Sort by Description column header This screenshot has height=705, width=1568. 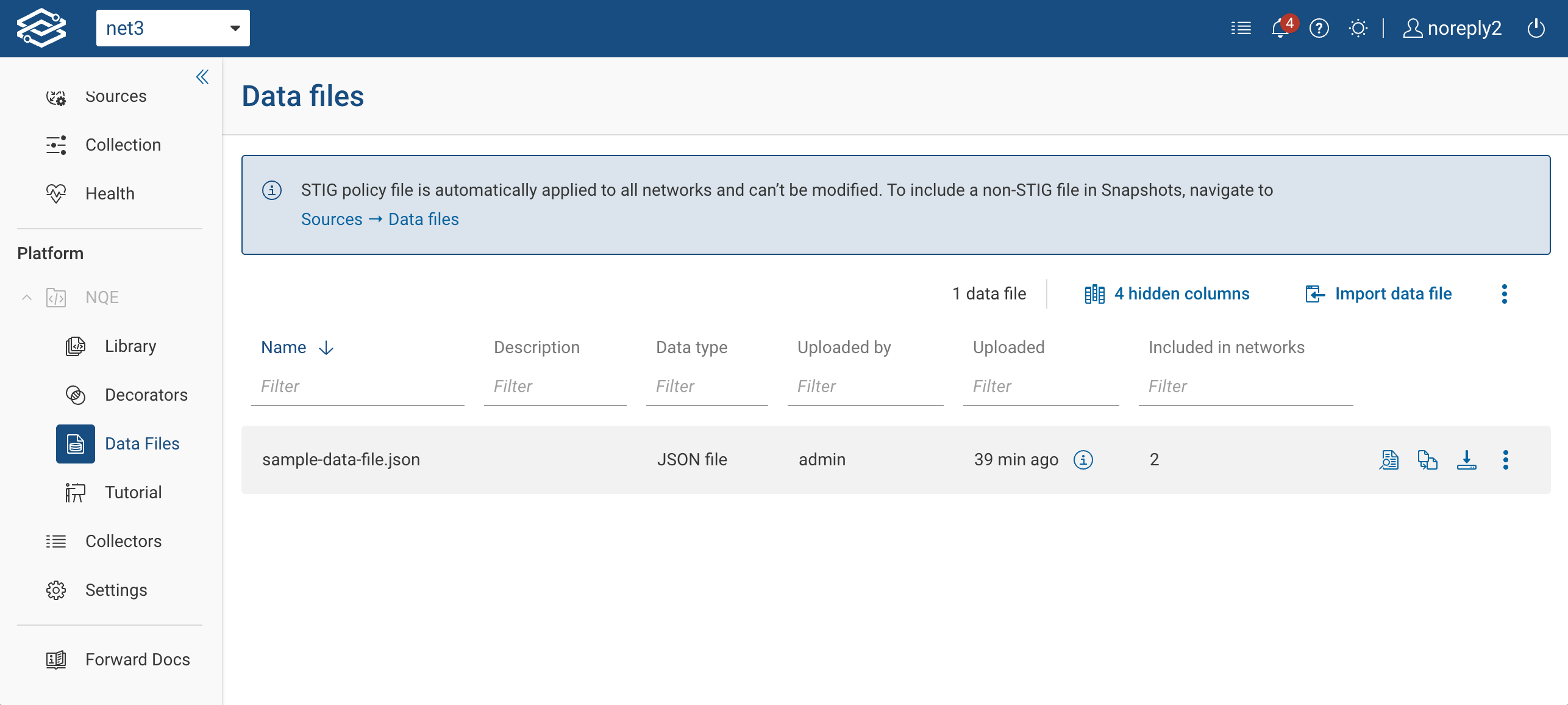coord(536,348)
